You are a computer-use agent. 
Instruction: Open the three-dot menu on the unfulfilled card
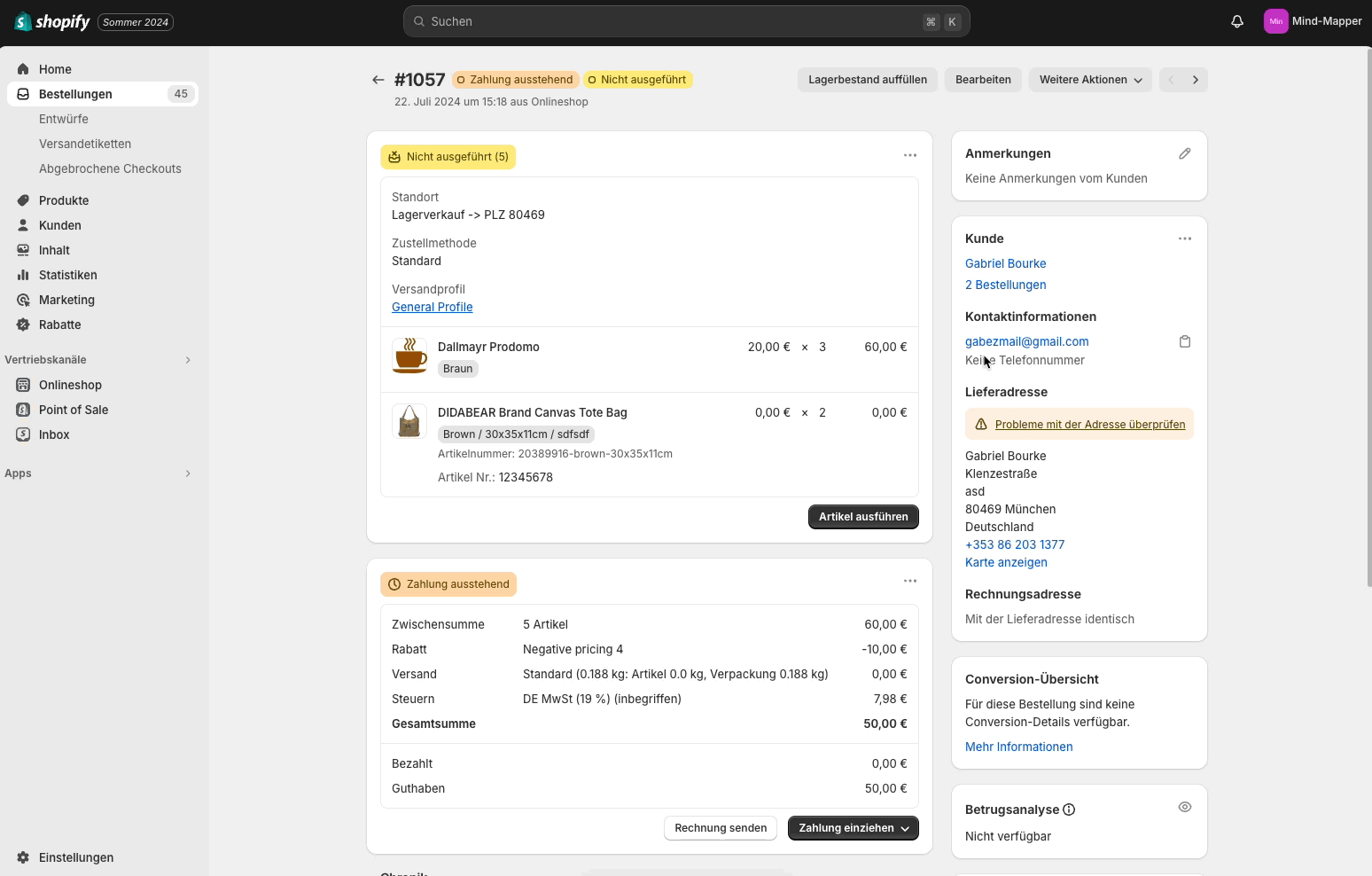909,155
